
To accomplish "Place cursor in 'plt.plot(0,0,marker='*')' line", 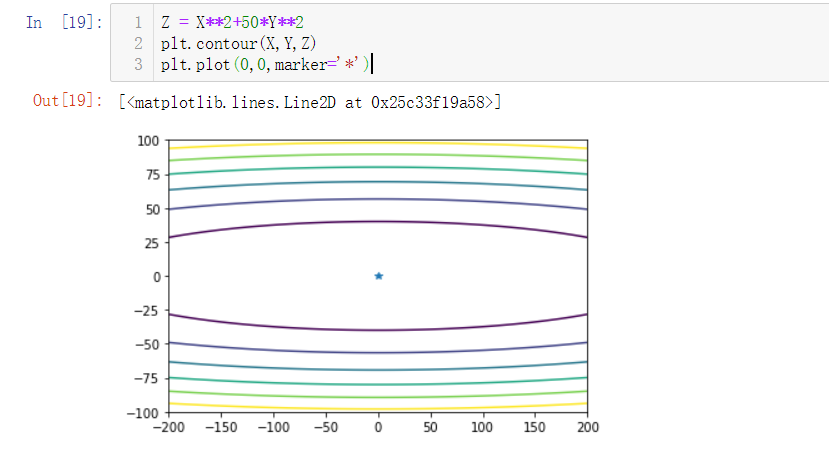I will pyautogui.click(x=265, y=64).
